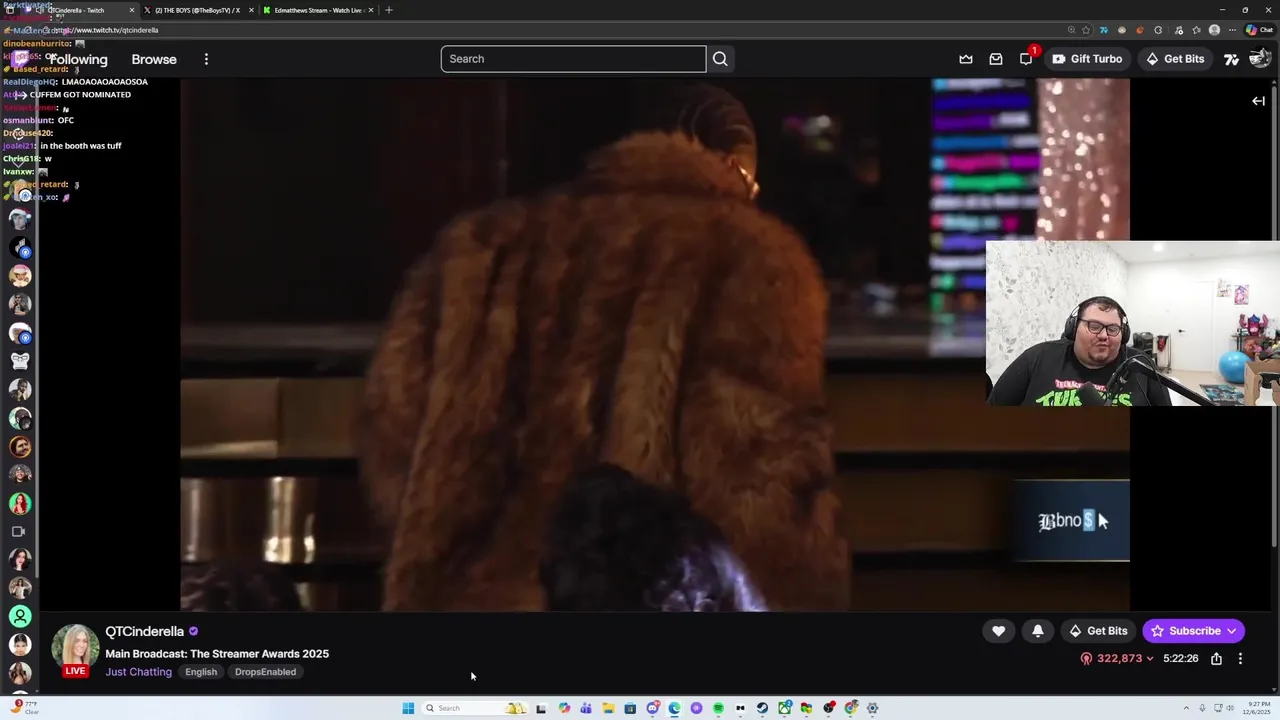
Task: Open the Prime Loot crown icon
Action: pos(966,59)
